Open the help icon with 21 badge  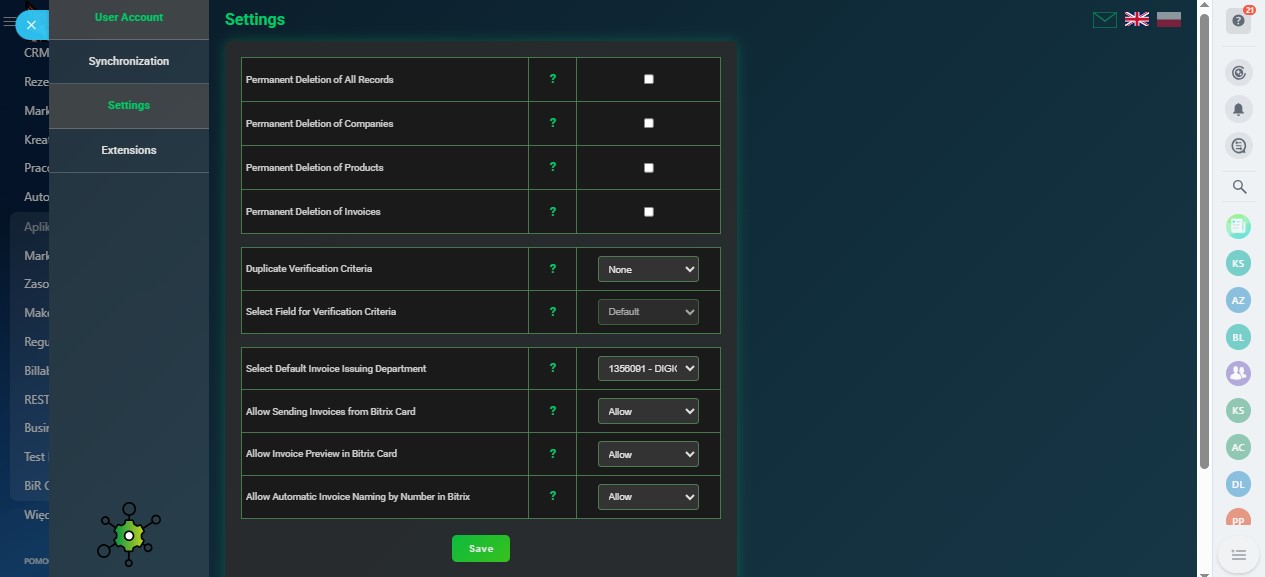click(1239, 21)
